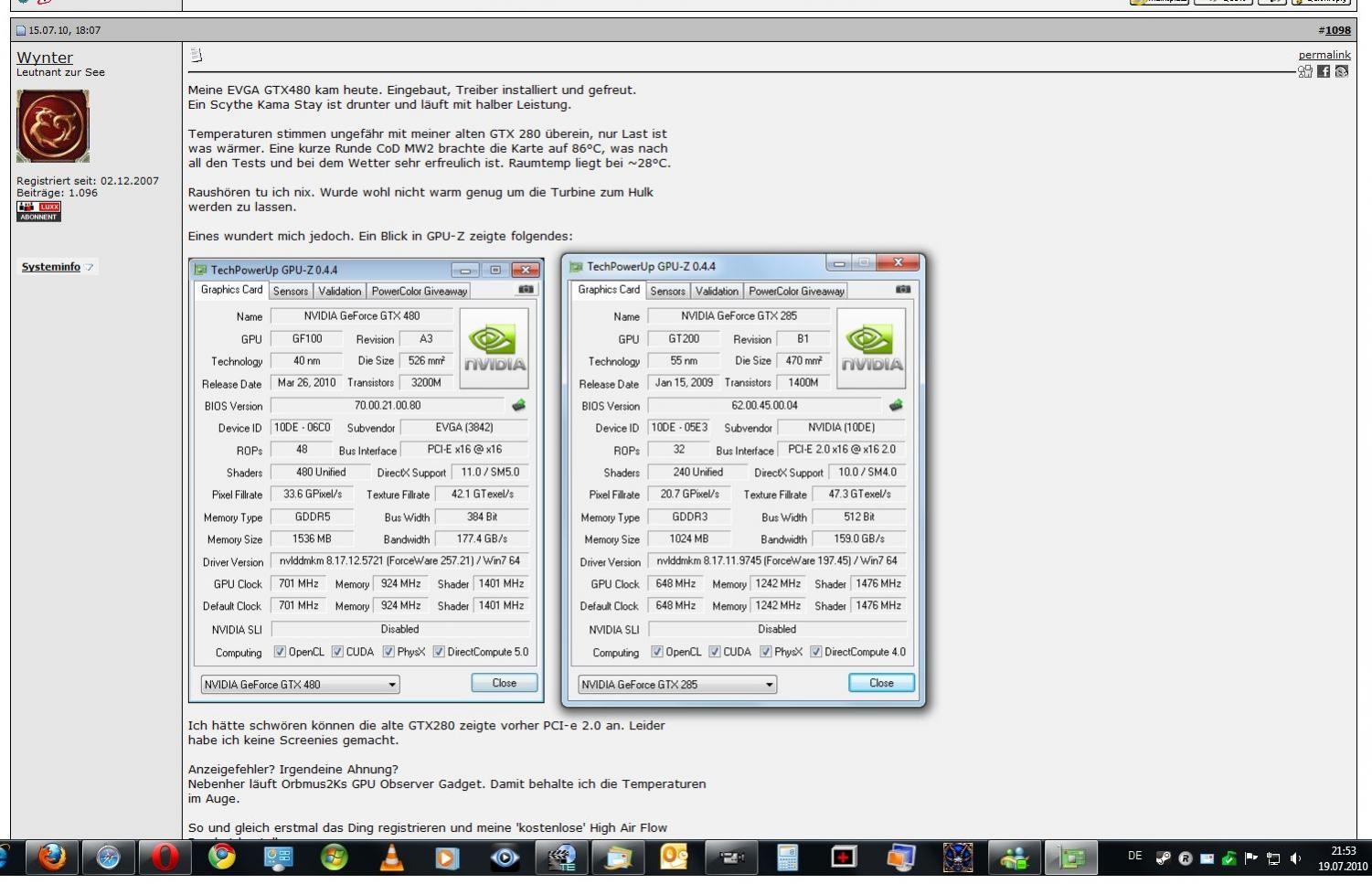Click the screenshot camera icon in GTX 285 window
The width and height of the screenshot is (1372, 884).
903,289
